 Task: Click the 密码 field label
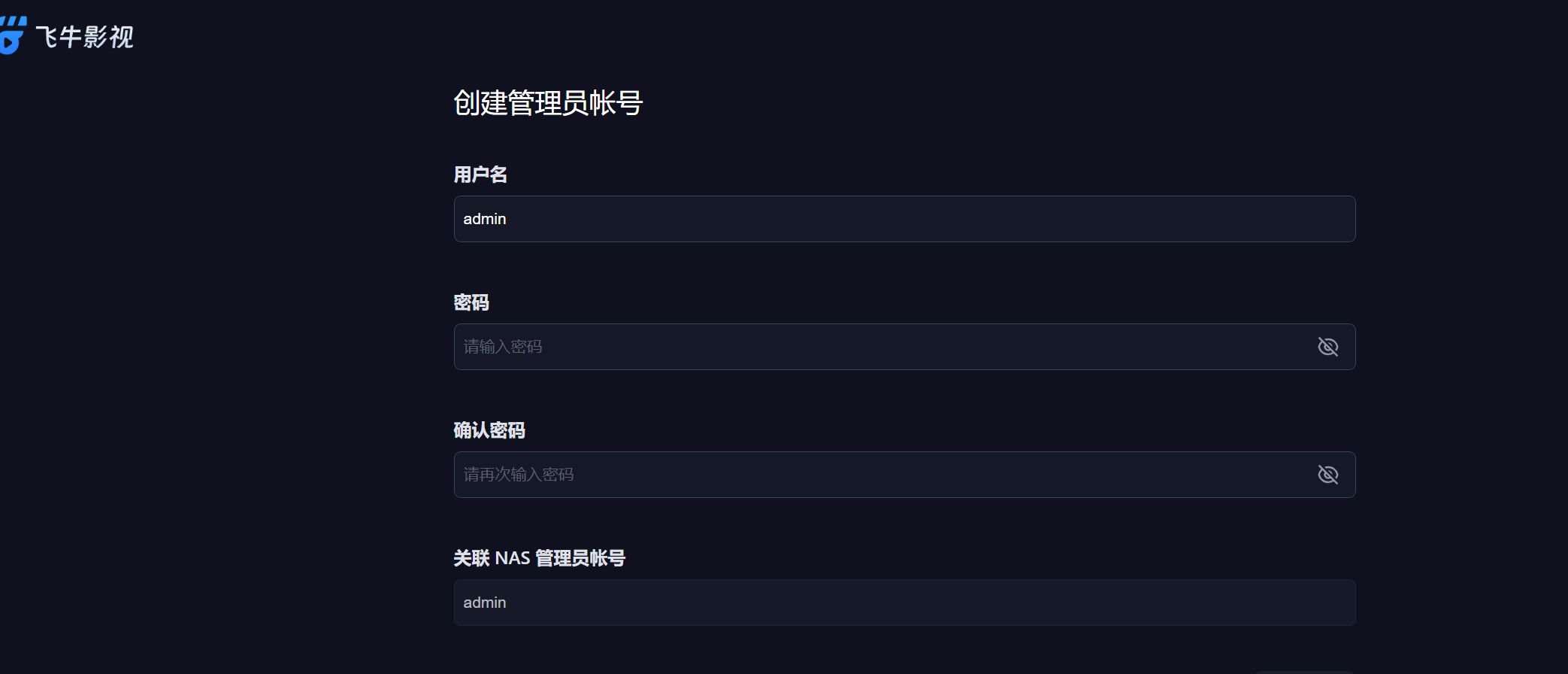pyautogui.click(x=471, y=302)
